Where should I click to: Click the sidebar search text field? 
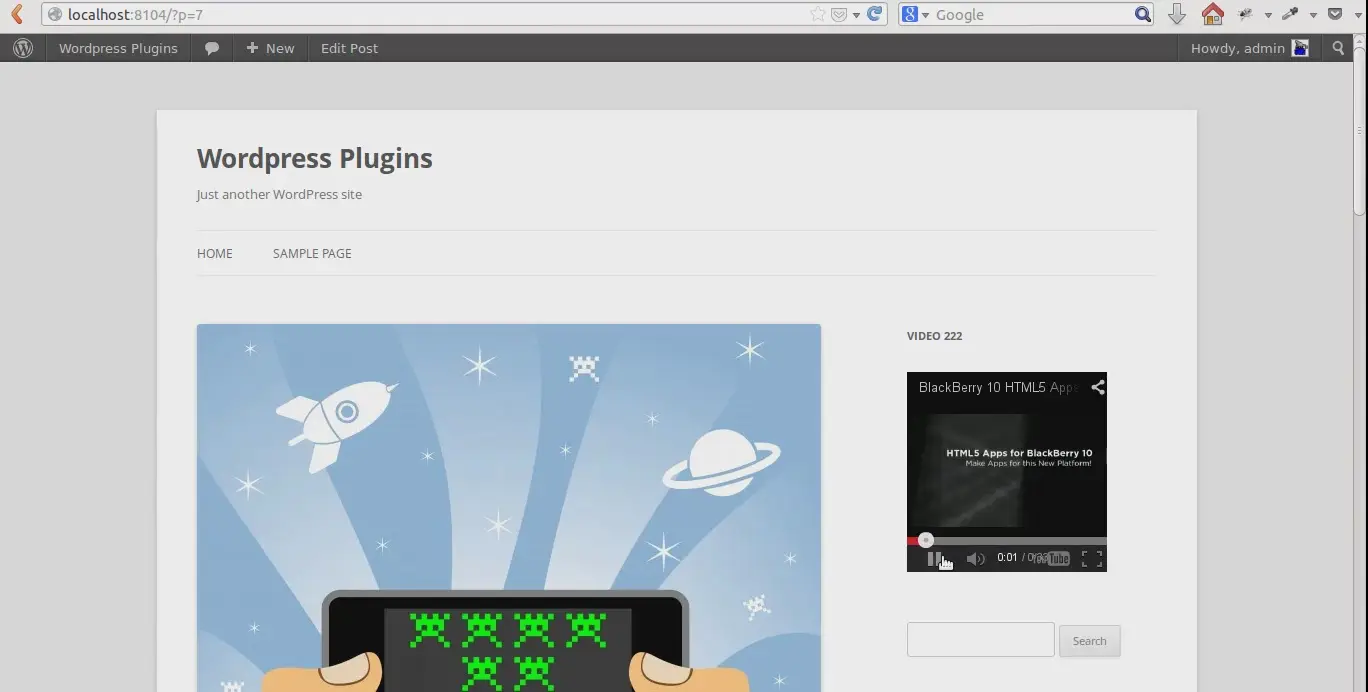point(981,640)
